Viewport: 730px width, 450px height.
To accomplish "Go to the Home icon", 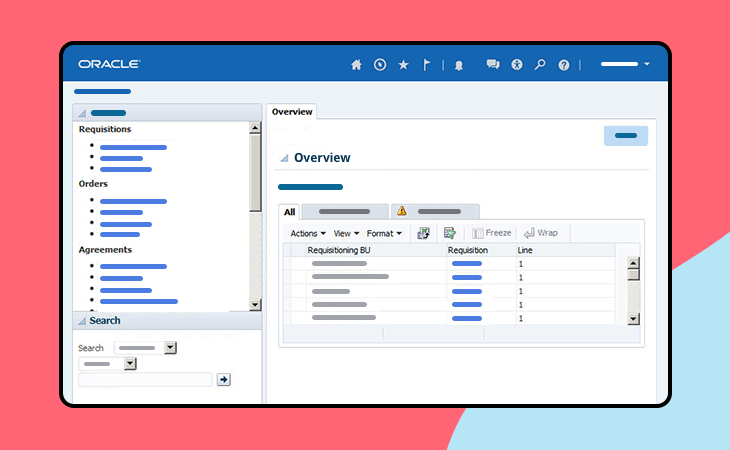I will click(x=356, y=65).
